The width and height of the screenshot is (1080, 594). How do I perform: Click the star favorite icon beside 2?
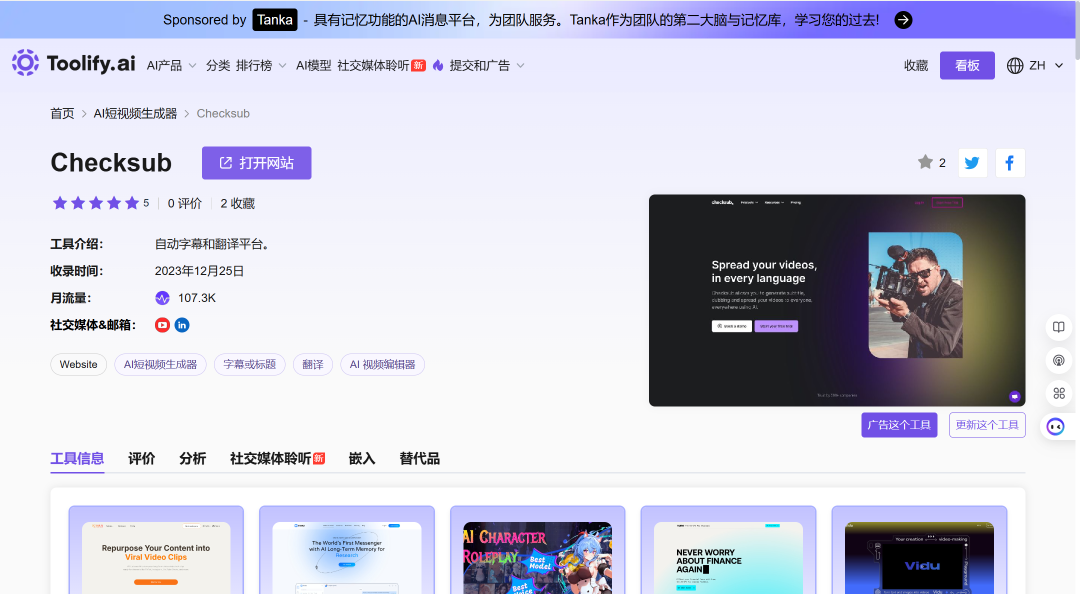(x=925, y=162)
